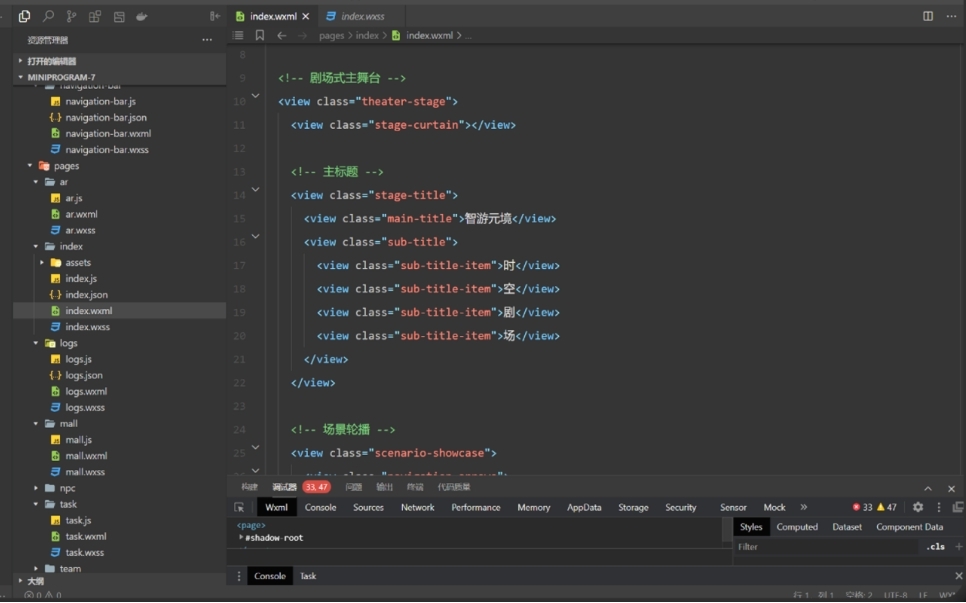The width and height of the screenshot is (966, 603).
Task: Click the outline list icon in breadcrumb bar
Action: tap(238, 36)
